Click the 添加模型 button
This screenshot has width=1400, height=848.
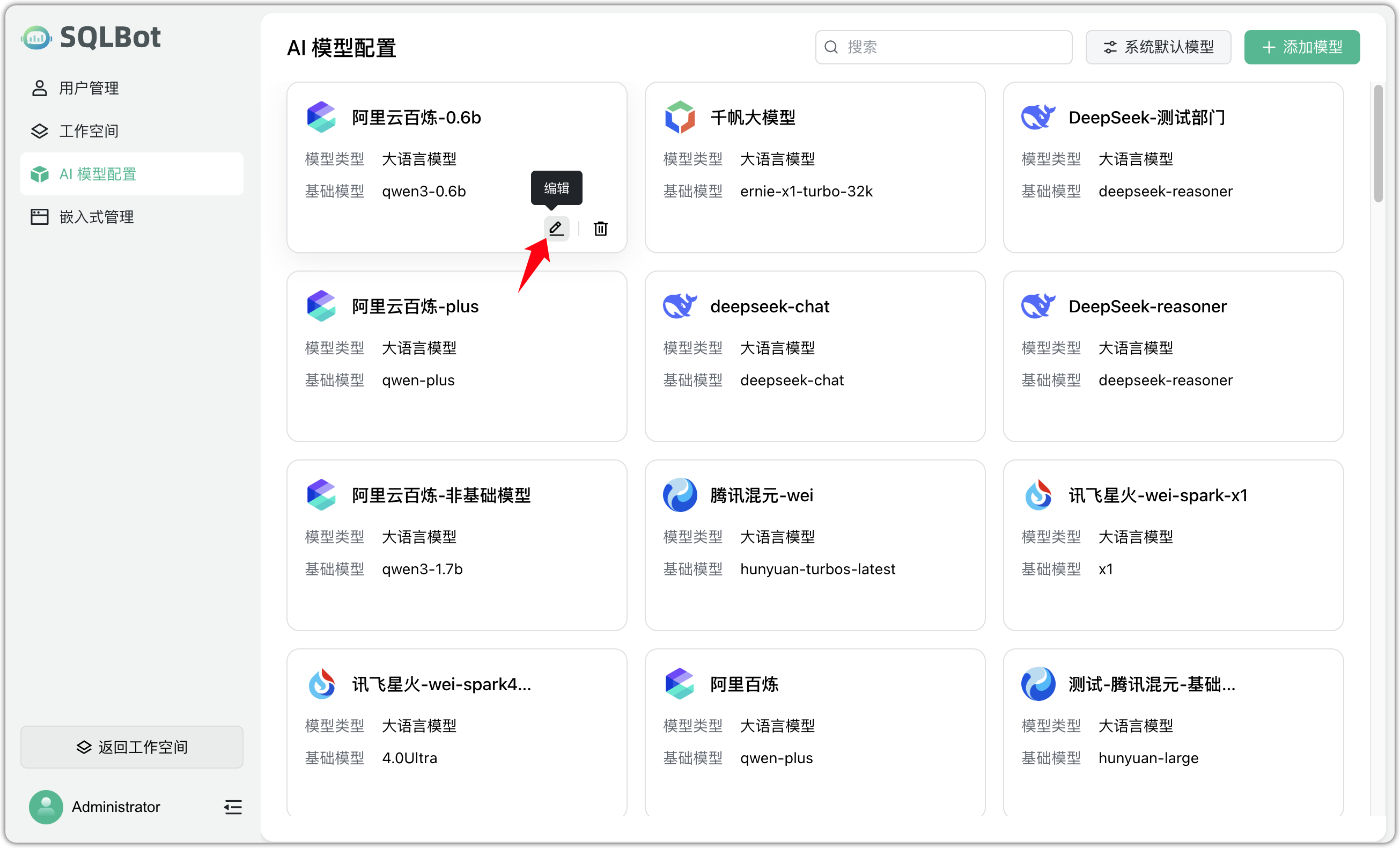click(1302, 47)
